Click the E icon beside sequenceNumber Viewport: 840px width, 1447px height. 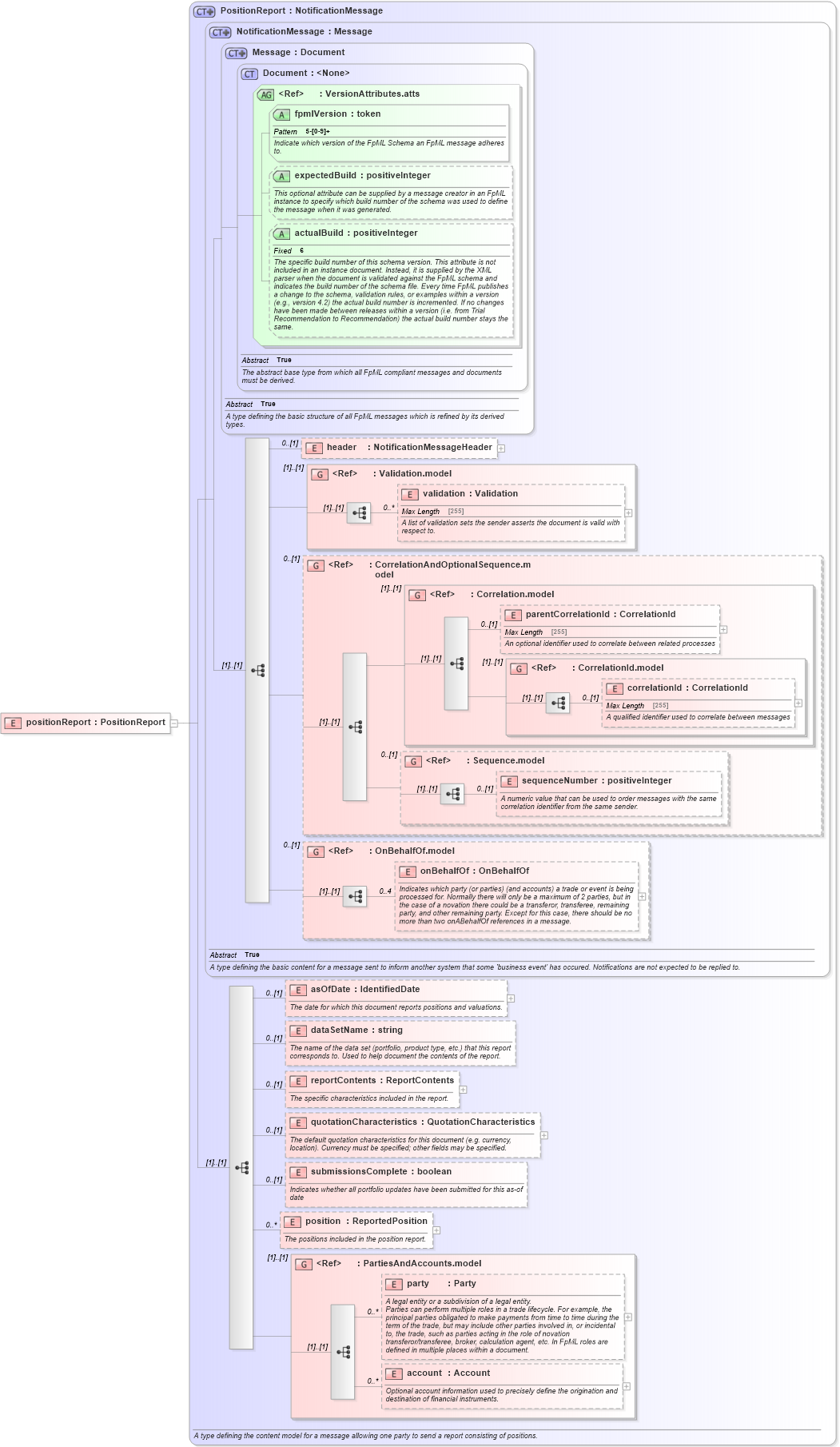[509, 781]
